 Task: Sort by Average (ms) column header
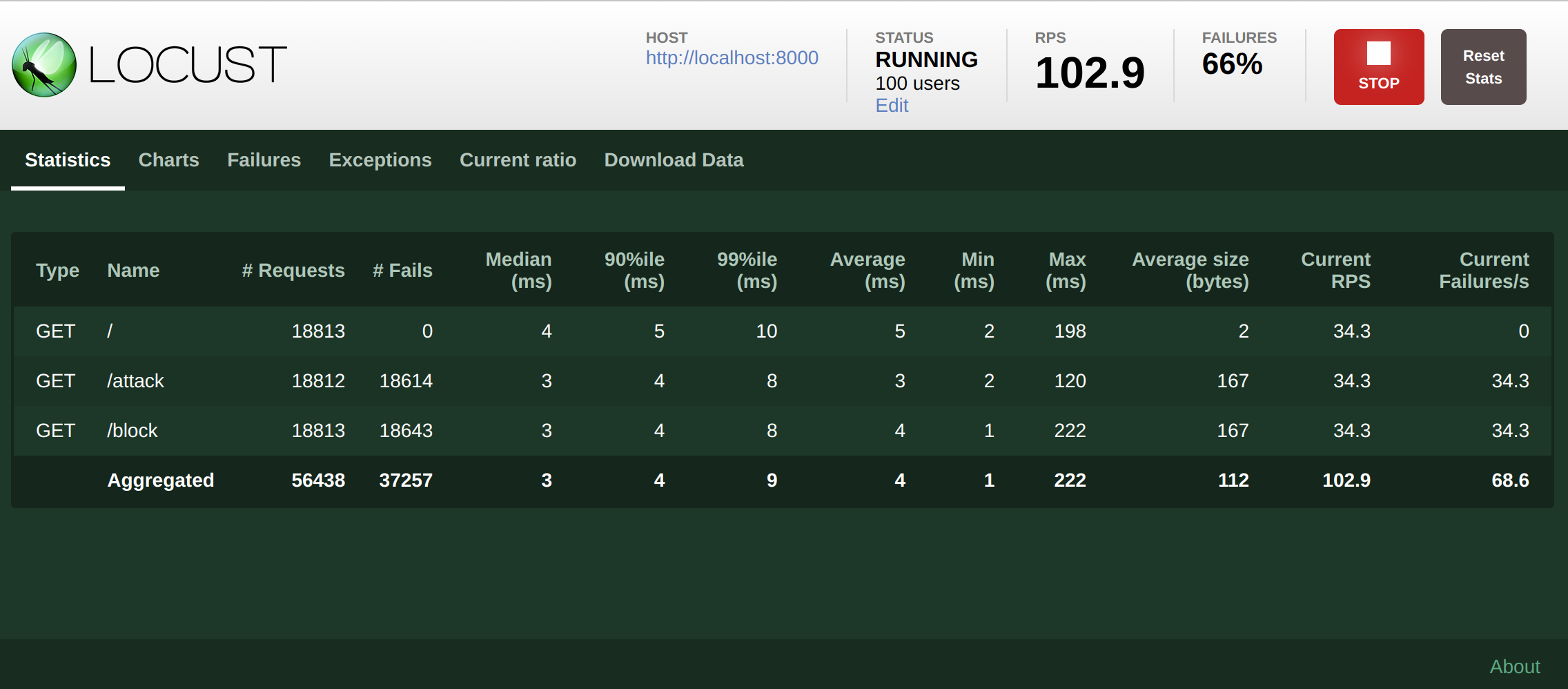pos(868,271)
